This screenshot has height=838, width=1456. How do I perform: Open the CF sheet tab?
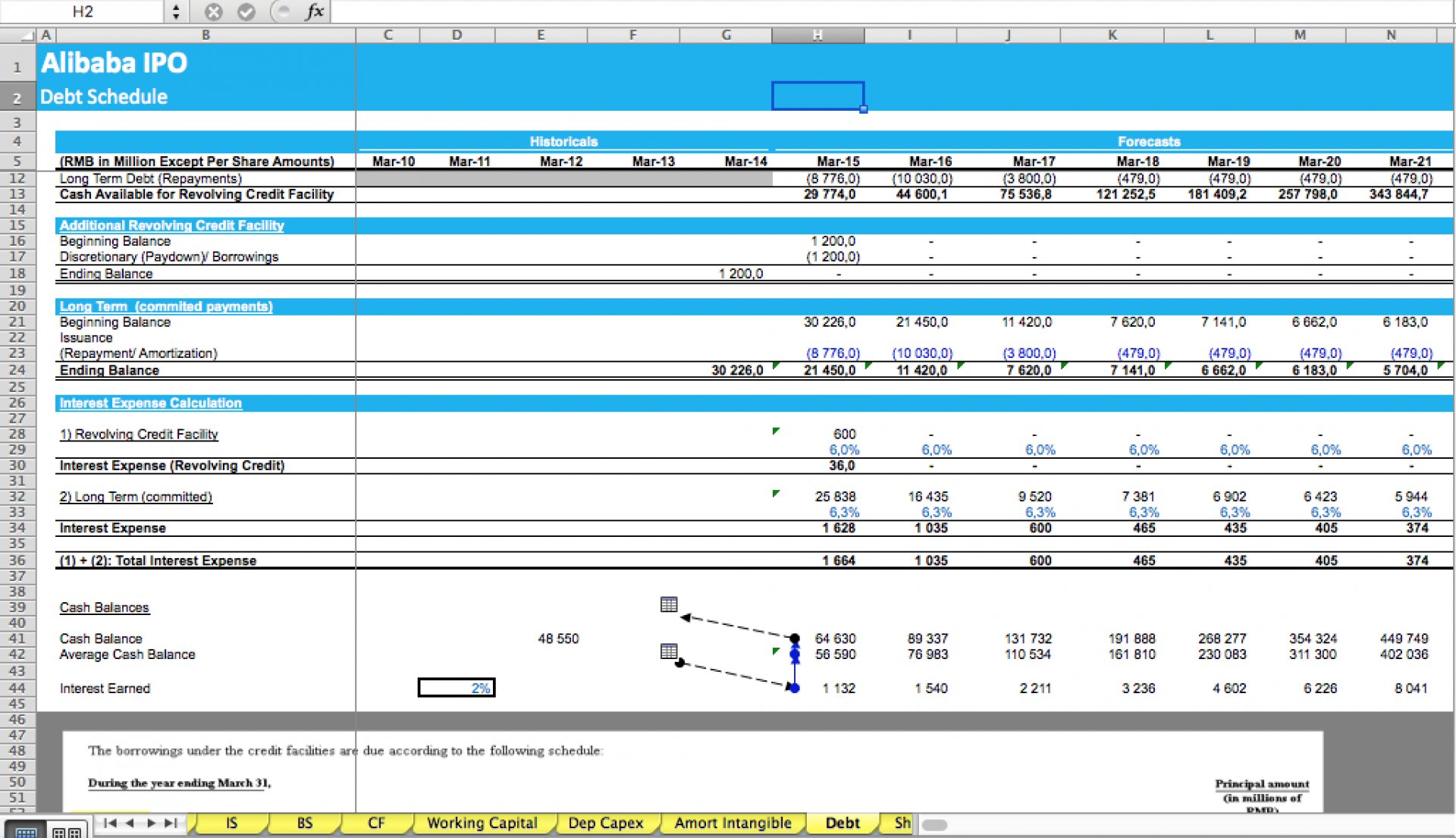376,823
